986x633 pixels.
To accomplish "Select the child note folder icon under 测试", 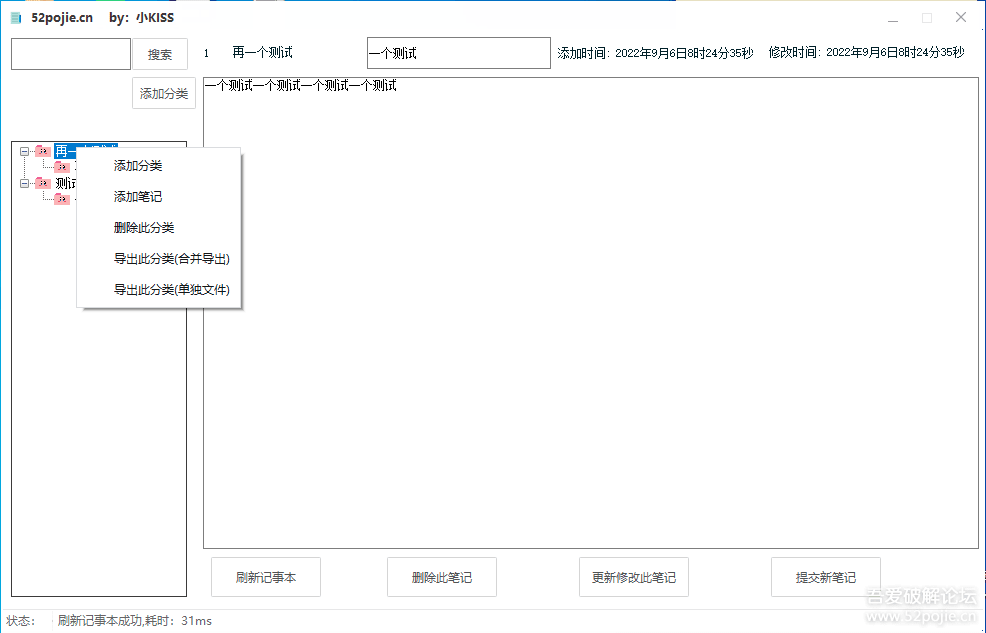I will [x=62, y=199].
